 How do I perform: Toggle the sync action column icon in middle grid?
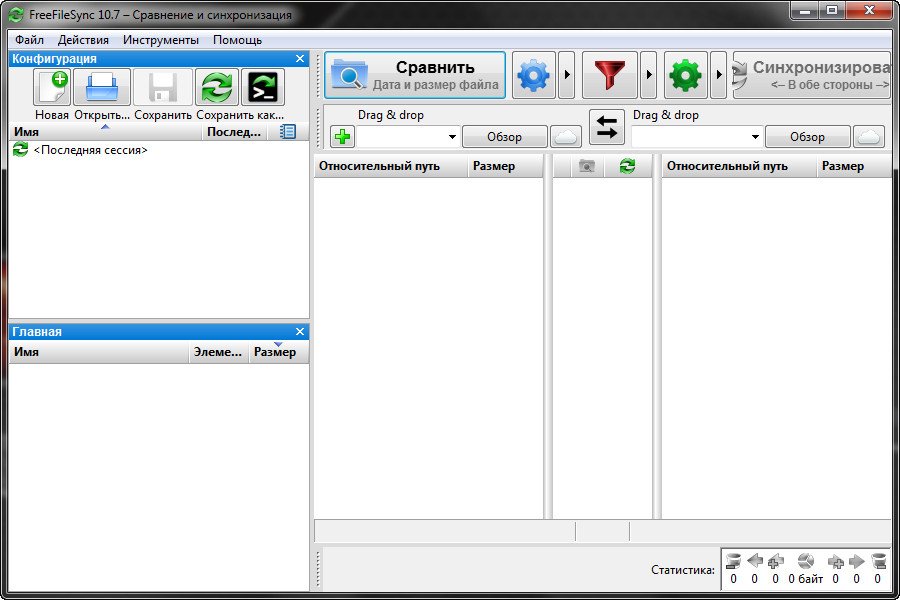point(627,166)
